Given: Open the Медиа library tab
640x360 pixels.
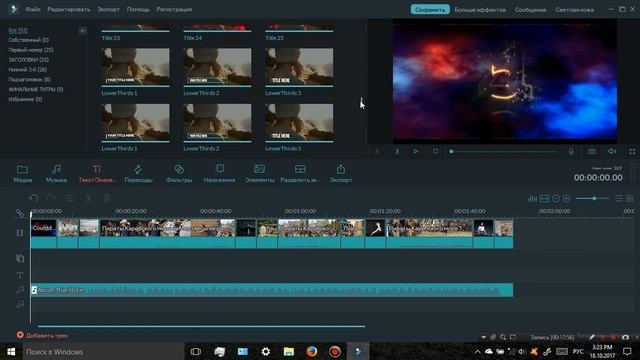Looking at the screenshot, I should click(x=22, y=173).
